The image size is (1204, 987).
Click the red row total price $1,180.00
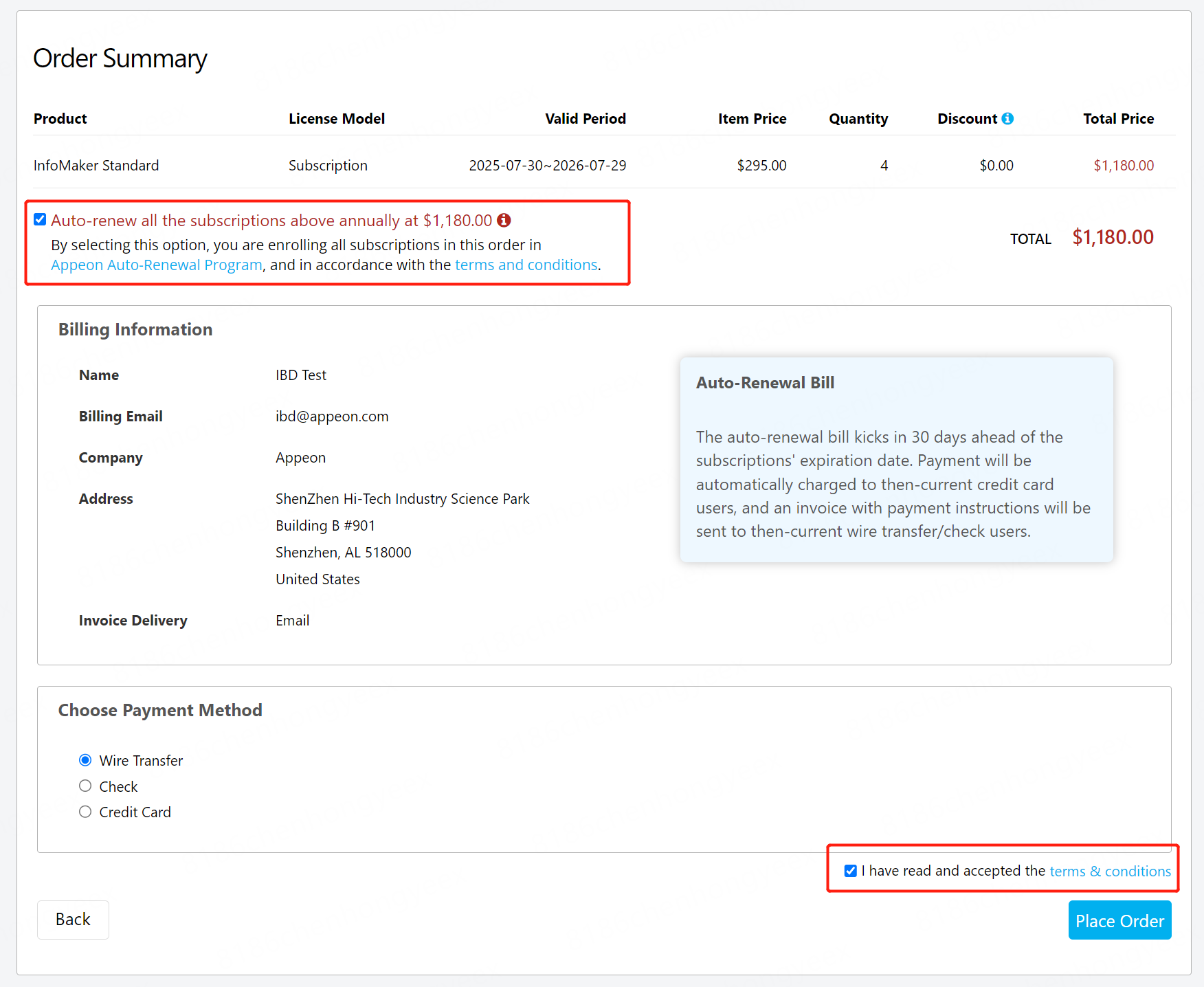click(x=1124, y=166)
